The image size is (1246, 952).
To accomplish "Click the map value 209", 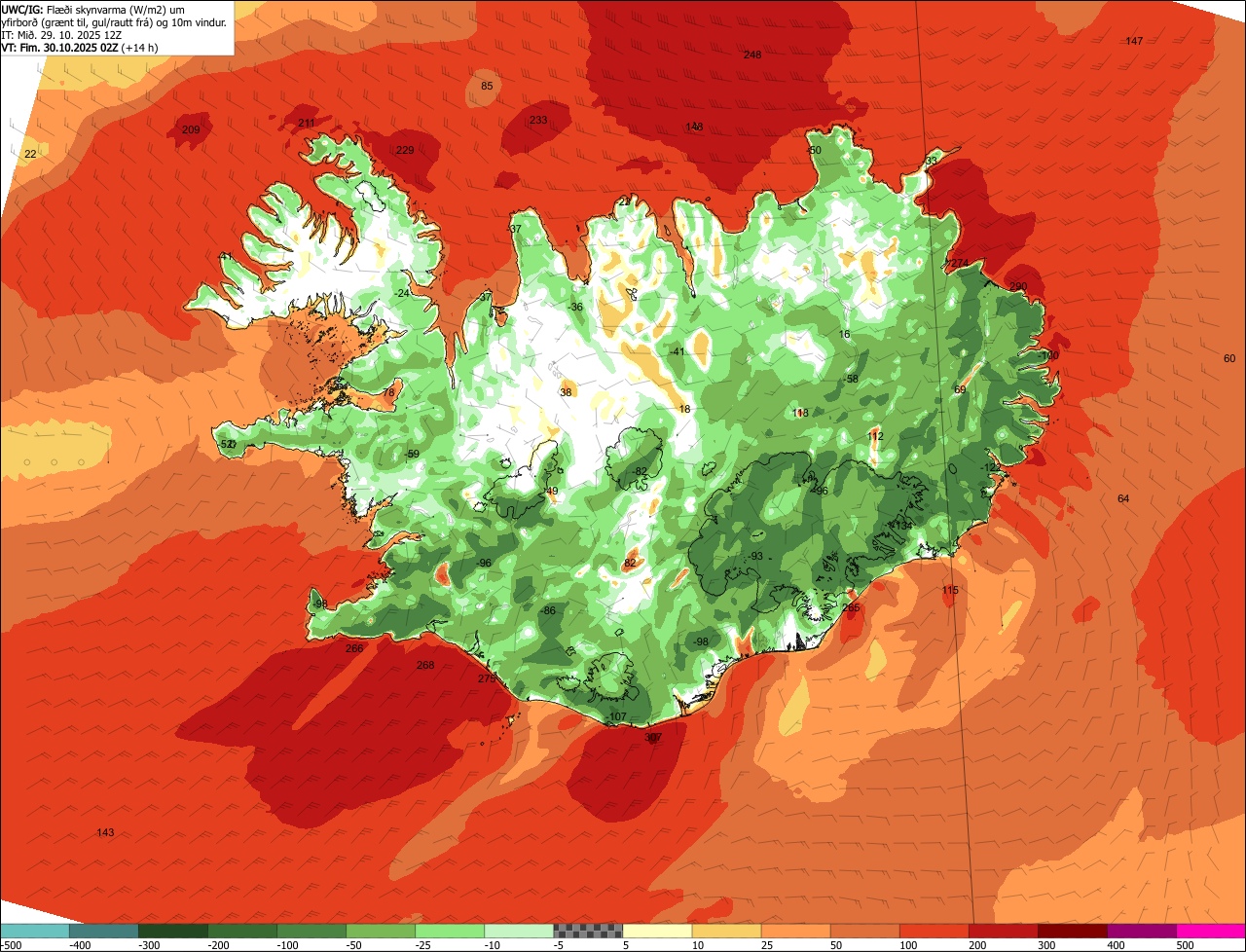I will pyautogui.click(x=191, y=129).
